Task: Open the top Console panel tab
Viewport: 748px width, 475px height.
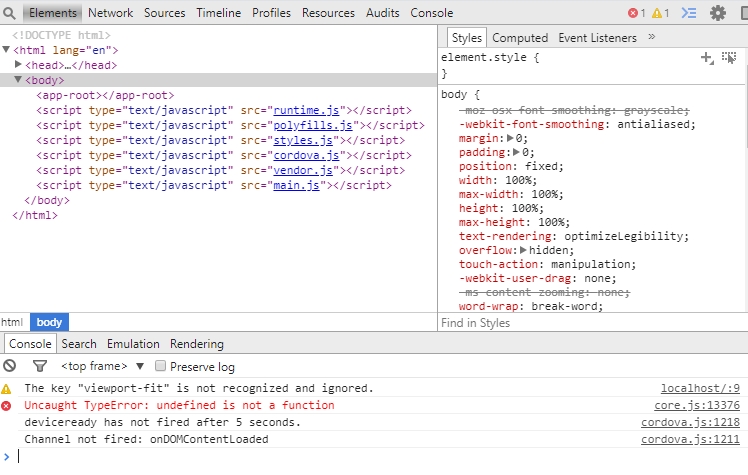Action: tap(432, 13)
